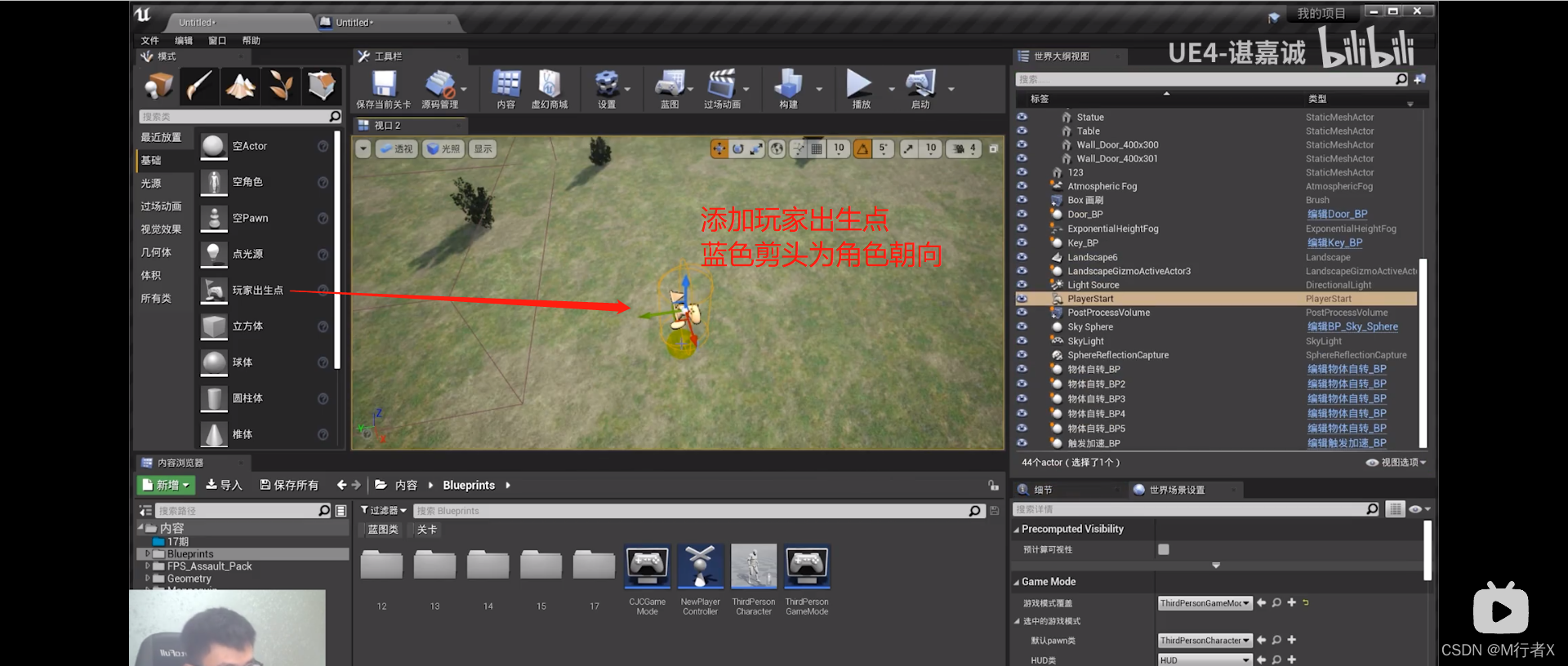Select 几何体 geometry category
The image size is (1568, 666).
156,252
